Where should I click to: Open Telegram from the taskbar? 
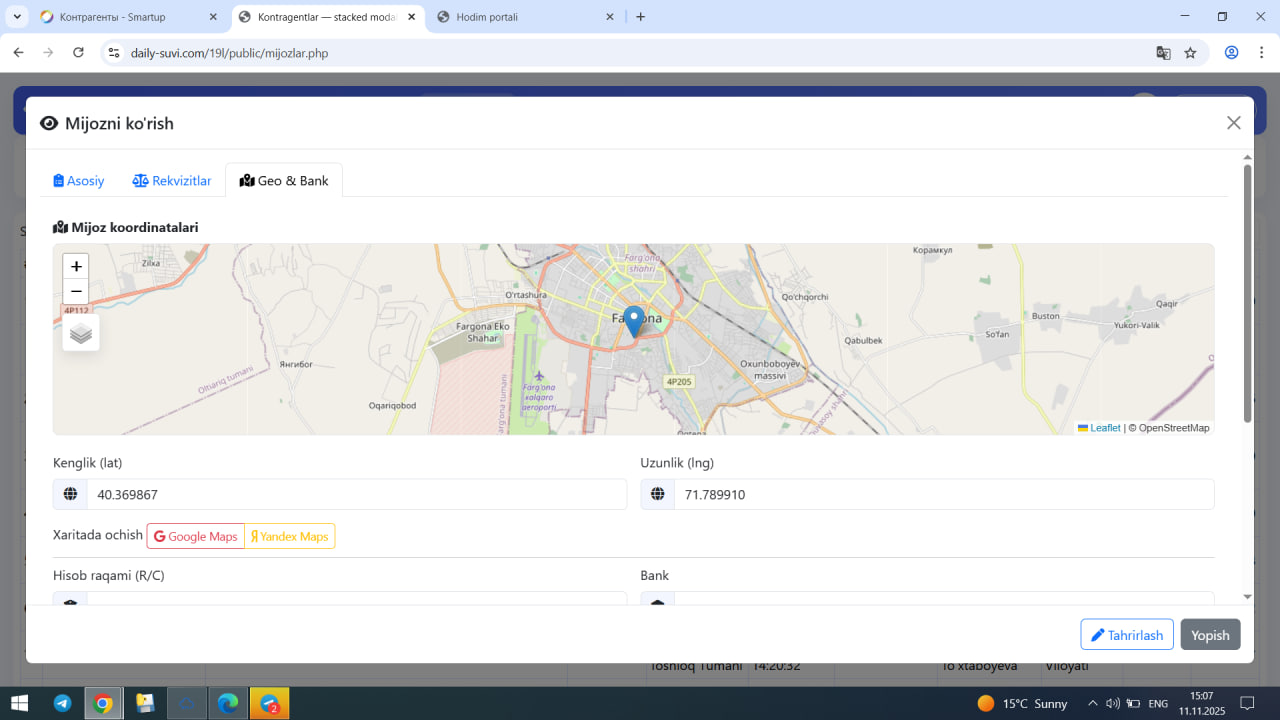coord(62,703)
